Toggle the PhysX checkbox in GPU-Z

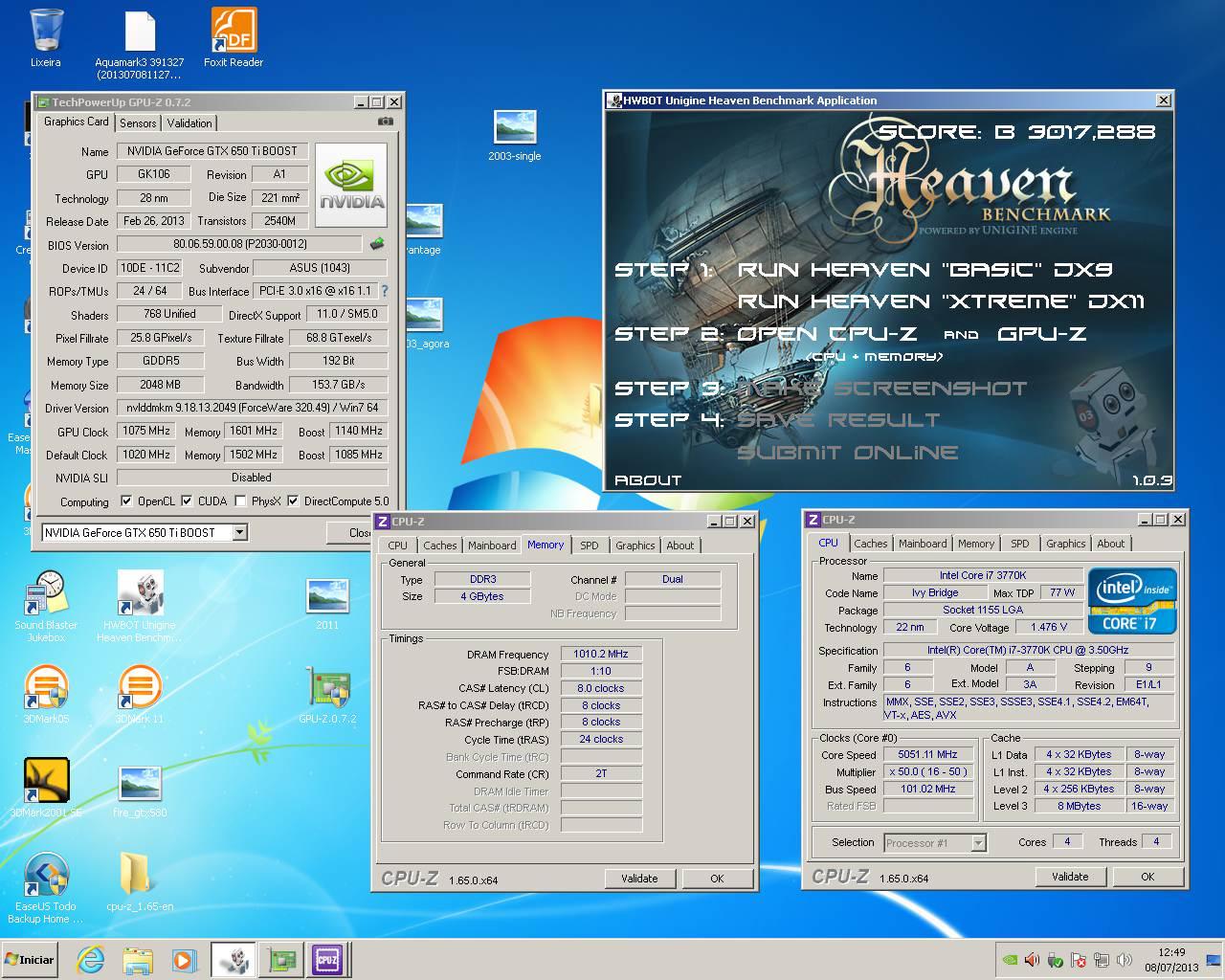[x=240, y=501]
